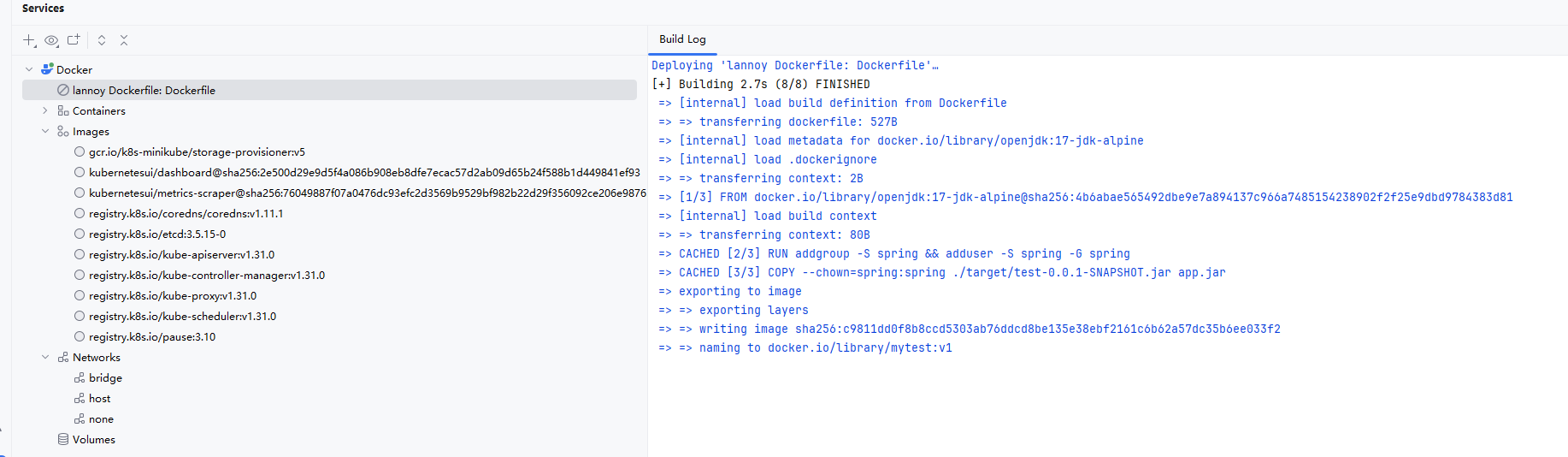Screen dimensions: 1568x457
Task: Switch to the Build Log tab
Action: click(x=682, y=39)
